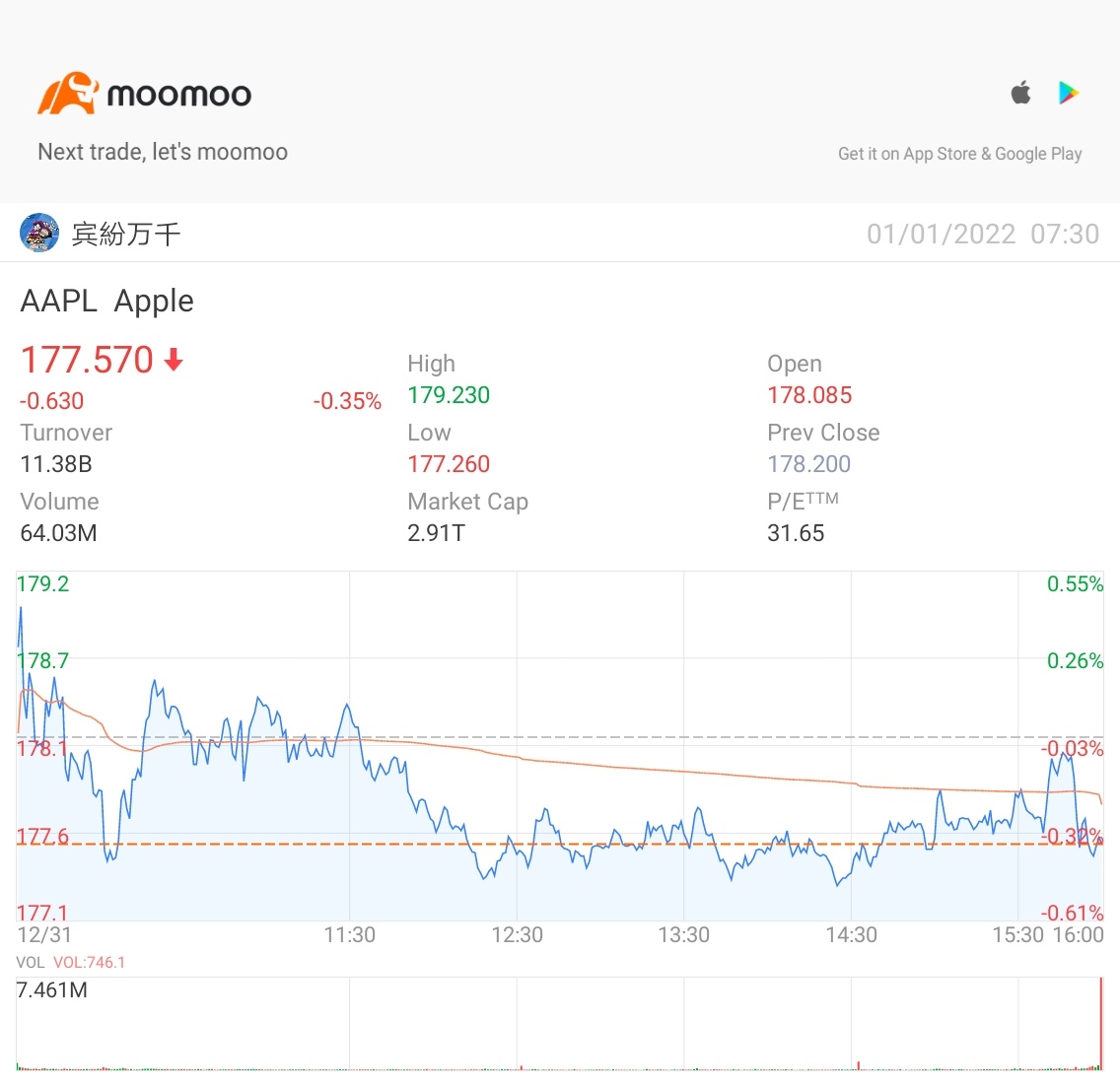The height and width of the screenshot is (1088, 1120).
Task: Click the Volume value 64.03M
Action: (x=58, y=533)
